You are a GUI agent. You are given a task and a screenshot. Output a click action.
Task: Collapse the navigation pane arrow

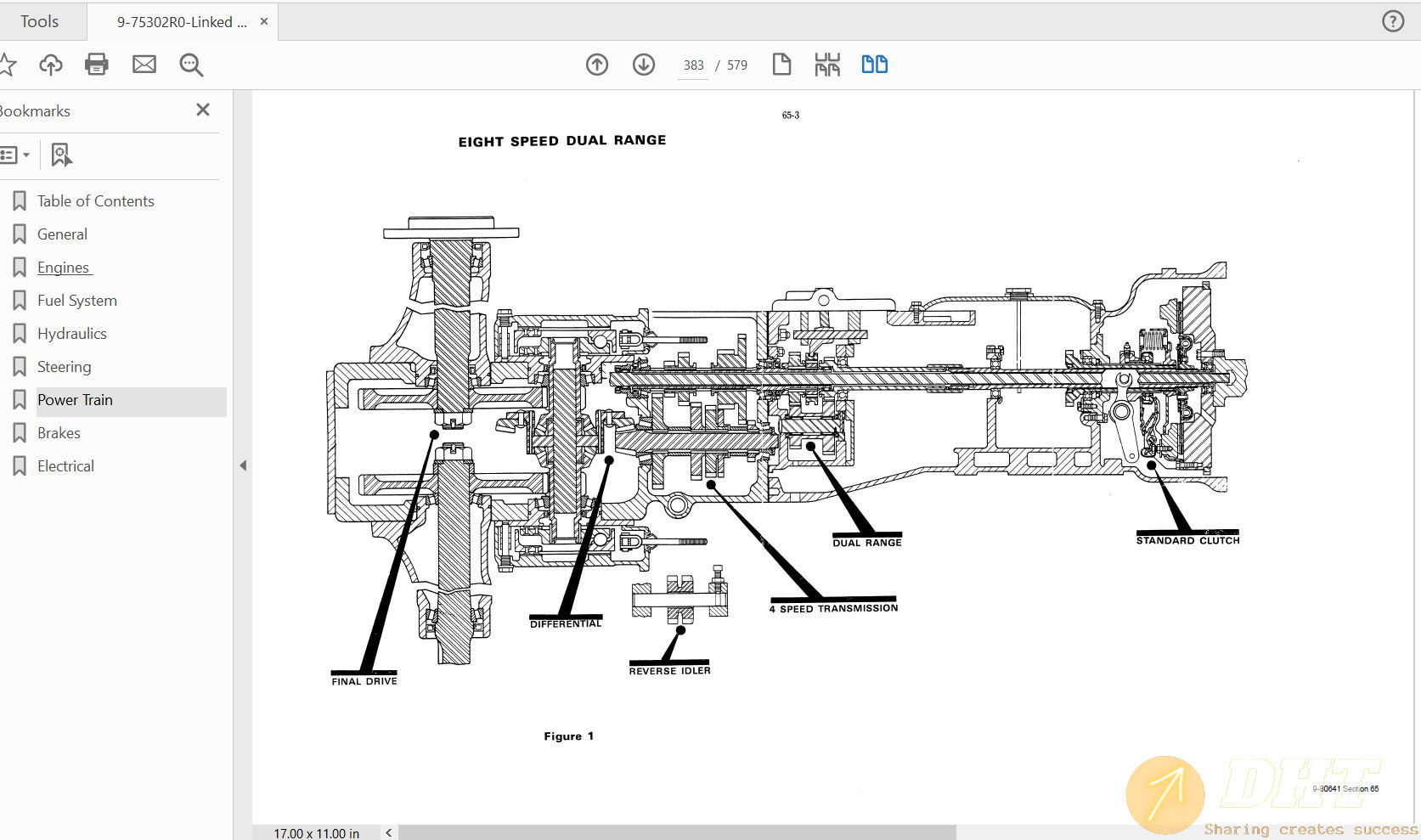tap(243, 465)
